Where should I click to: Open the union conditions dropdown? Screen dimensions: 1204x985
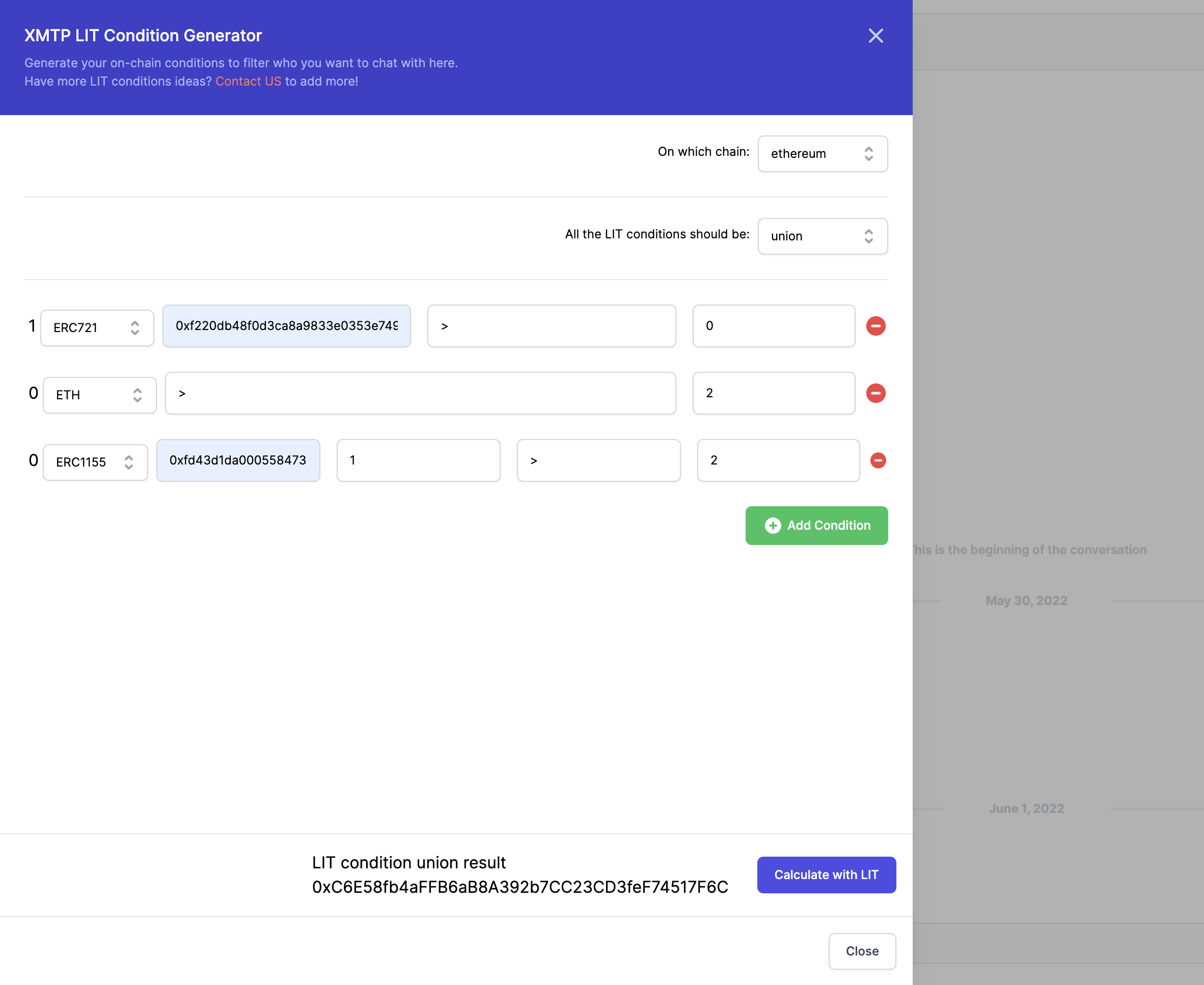click(822, 236)
